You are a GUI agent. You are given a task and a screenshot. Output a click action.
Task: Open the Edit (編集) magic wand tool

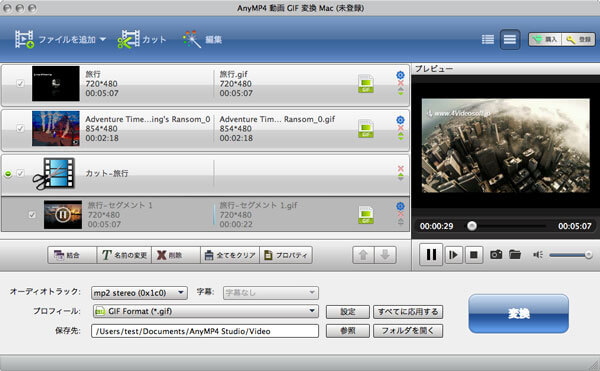[x=202, y=39]
